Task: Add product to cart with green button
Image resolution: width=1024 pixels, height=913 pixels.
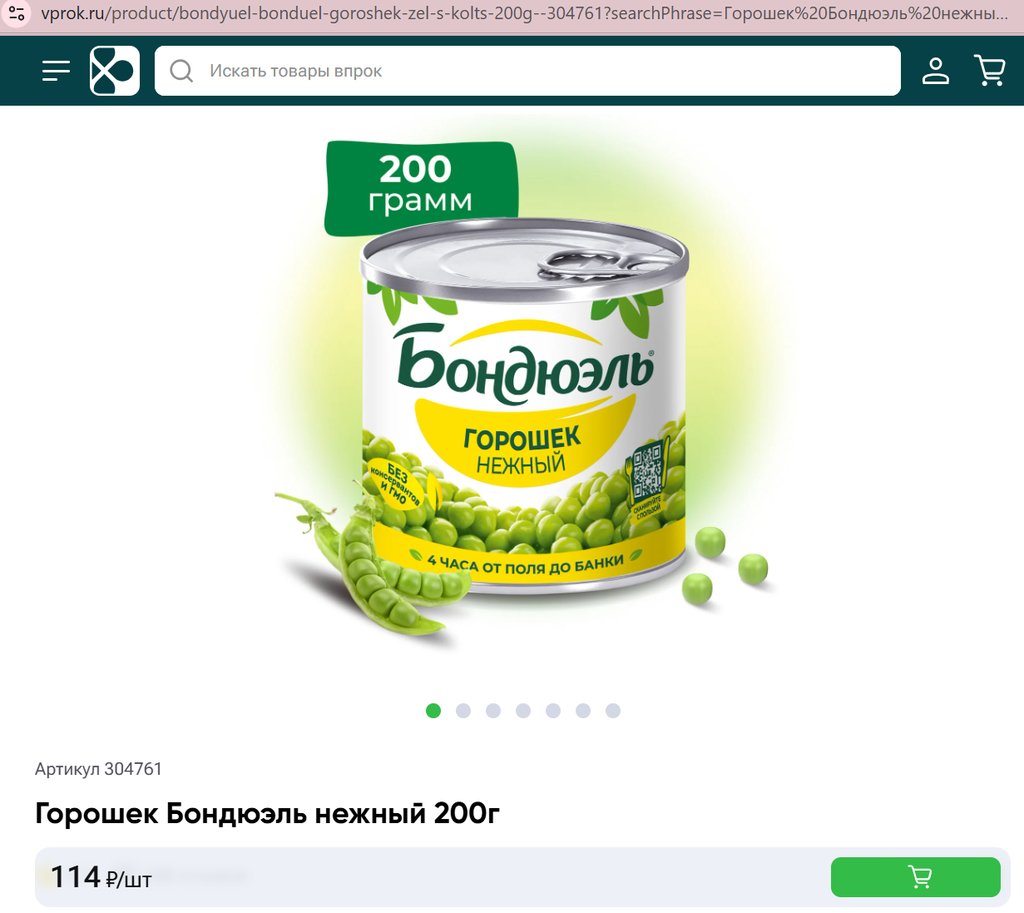Action: [915, 876]
